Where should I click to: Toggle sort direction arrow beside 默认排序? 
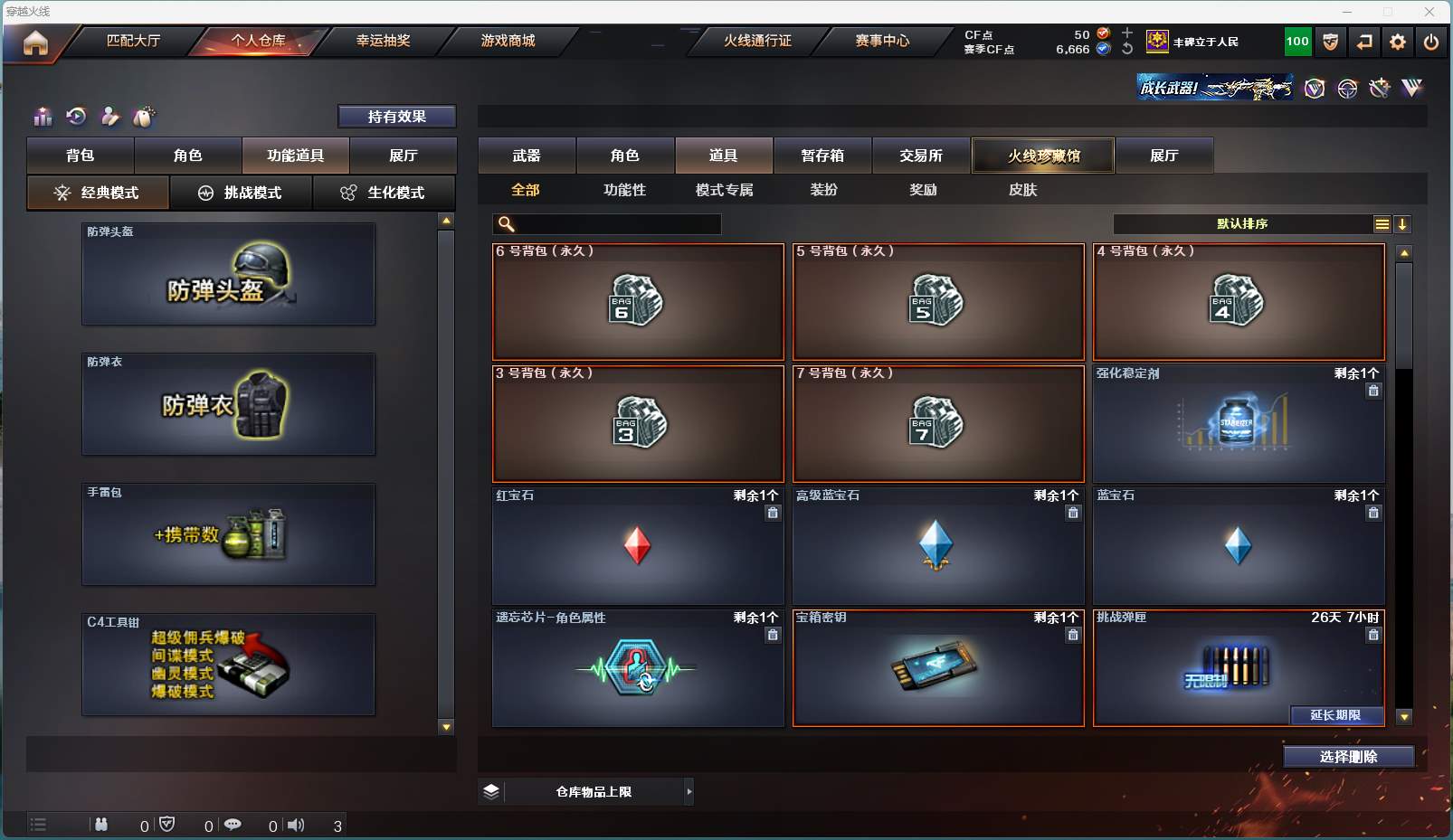click(1402, 224)
